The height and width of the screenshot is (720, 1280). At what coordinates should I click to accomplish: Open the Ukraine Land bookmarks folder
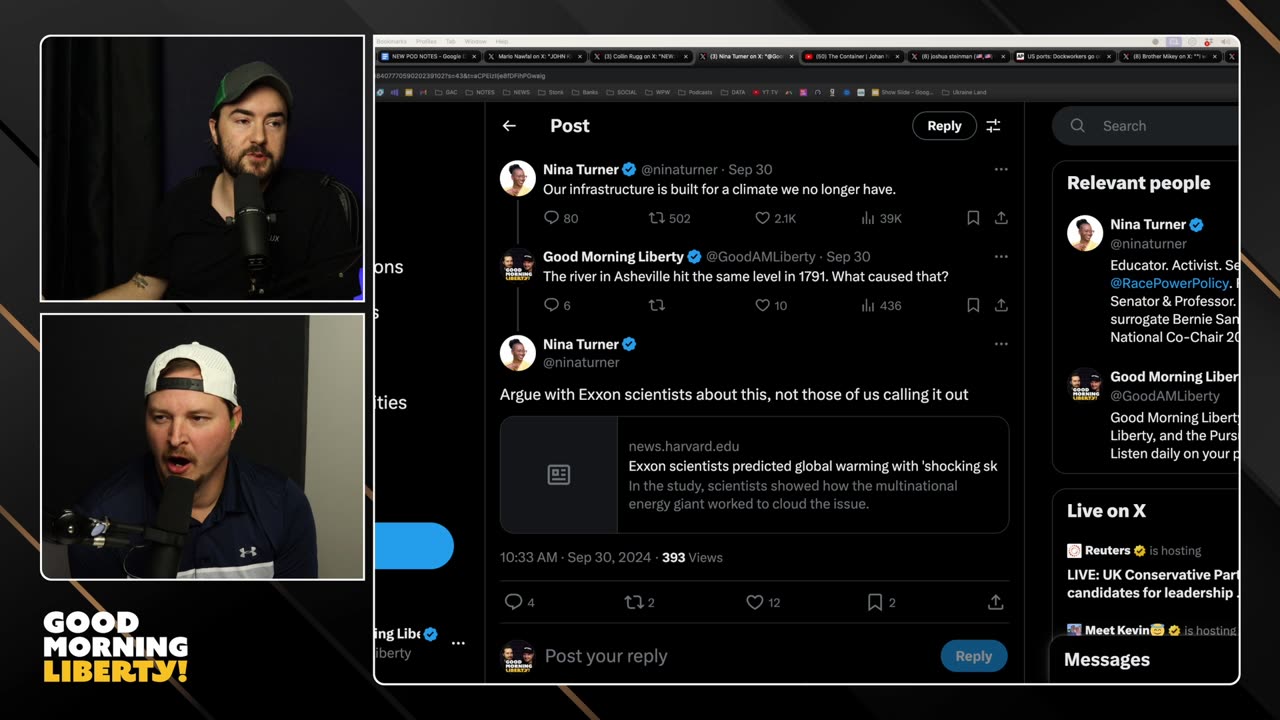pyautogui.click(x=962, y=92)
